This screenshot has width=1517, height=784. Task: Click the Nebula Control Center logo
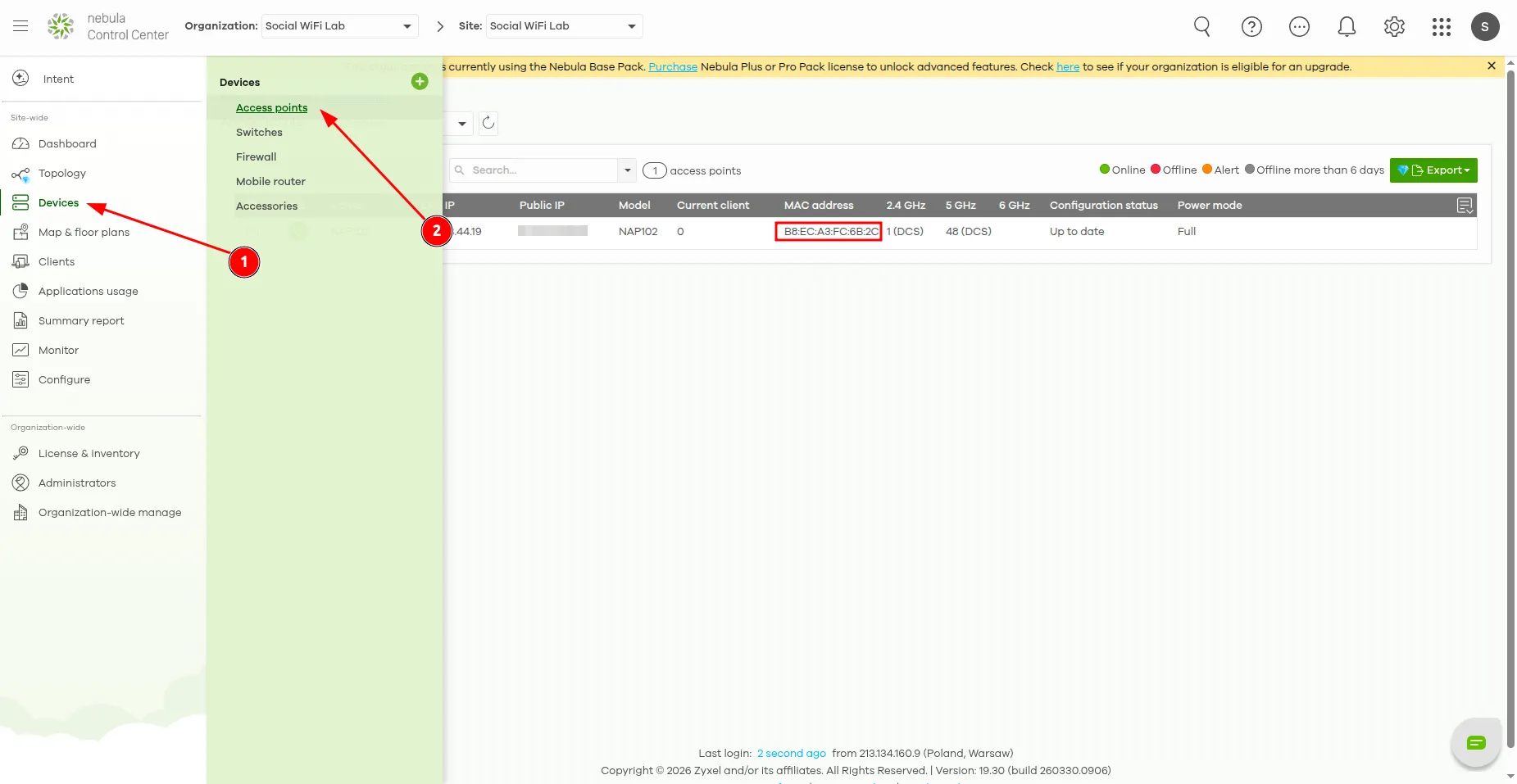coord(107,26)
